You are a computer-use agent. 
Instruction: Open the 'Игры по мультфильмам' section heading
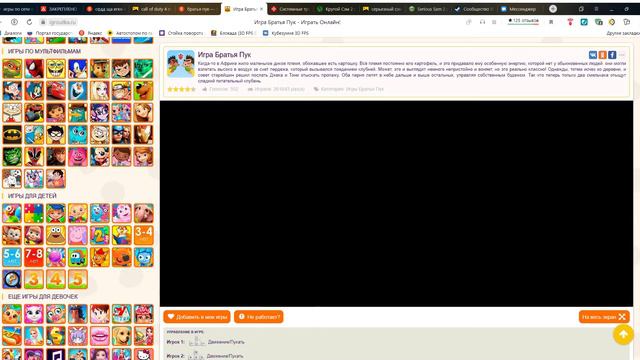44,51
